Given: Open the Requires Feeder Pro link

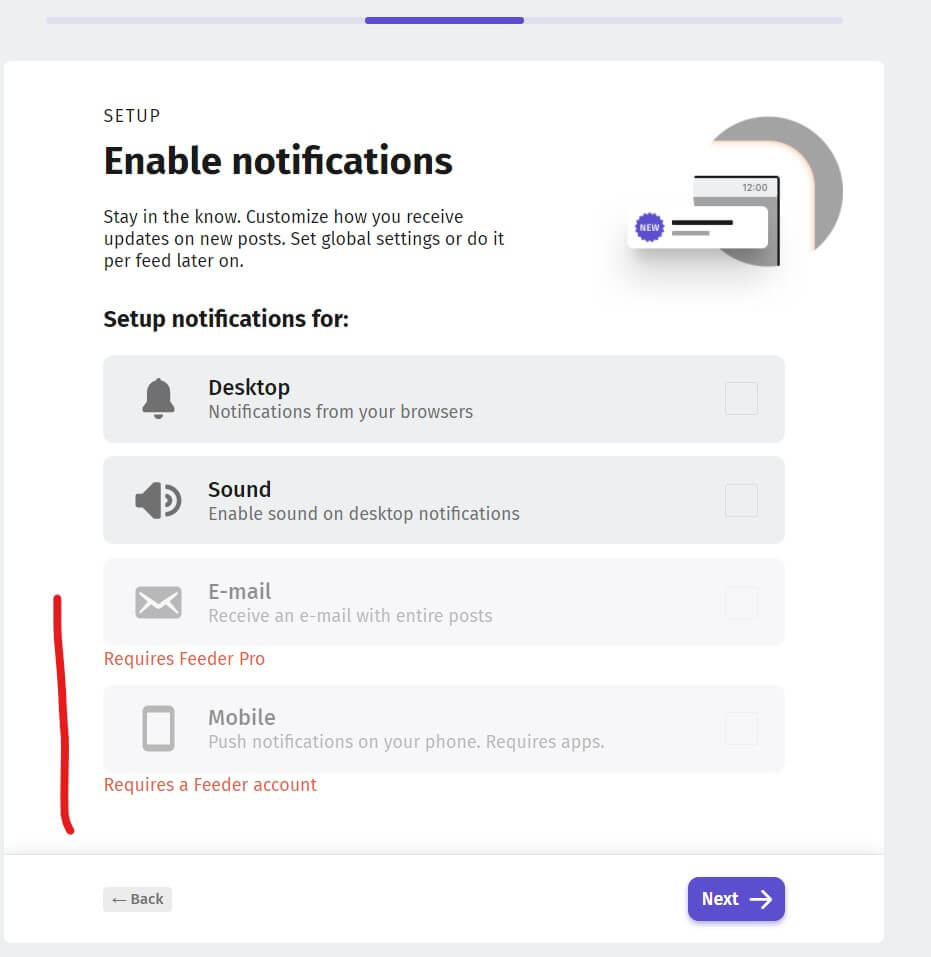Looking at the screenshot, I should [184, 659].
